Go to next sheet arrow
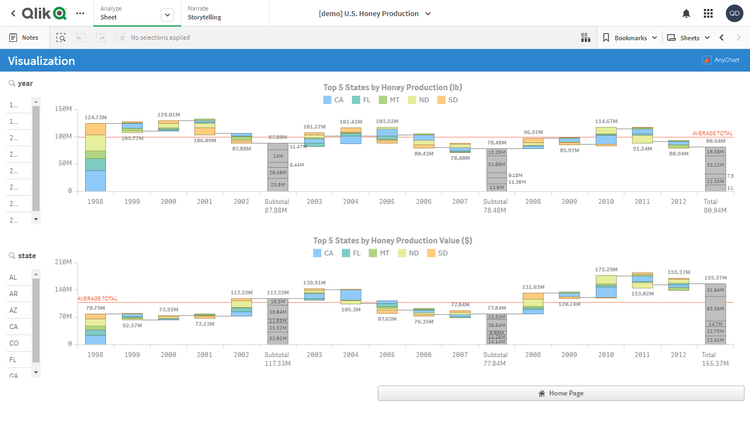The height and width of the screenshot is (422, 750). pyautogui.click(x=739, y=37)
